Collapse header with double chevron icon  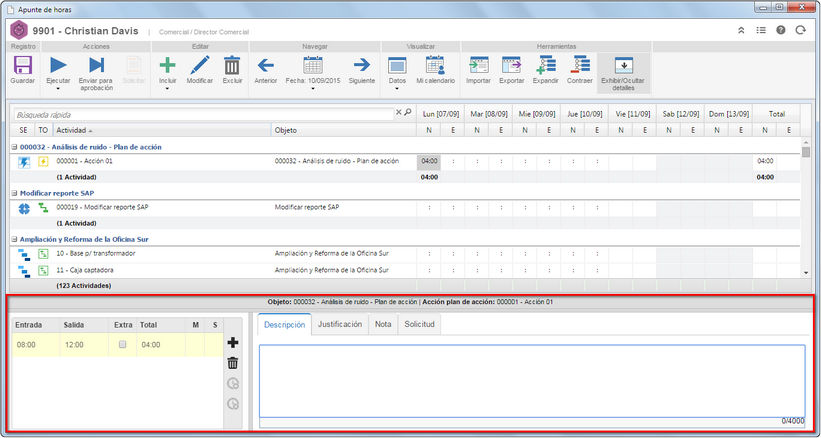tap(741, 30)
